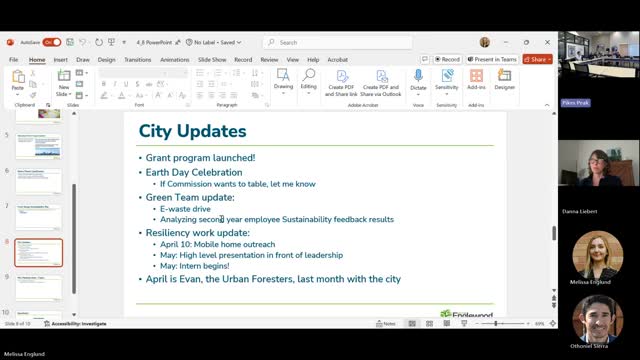This screenshot has width=640, height=360.
Task: Click the Bullets list icon
Action: click(x=200, y=73)
